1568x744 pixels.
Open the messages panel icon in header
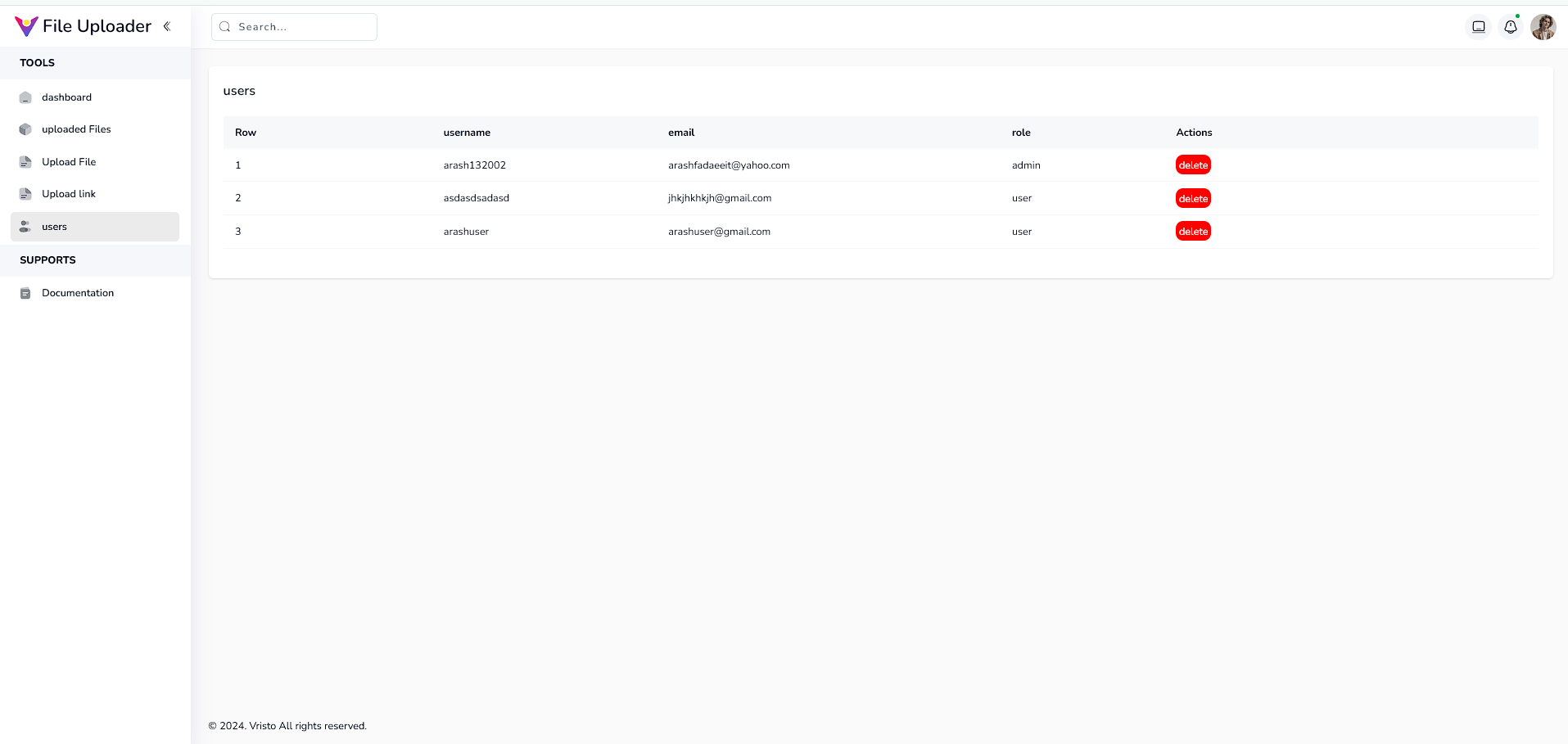pyautogui.click(x=1479, y=27)
